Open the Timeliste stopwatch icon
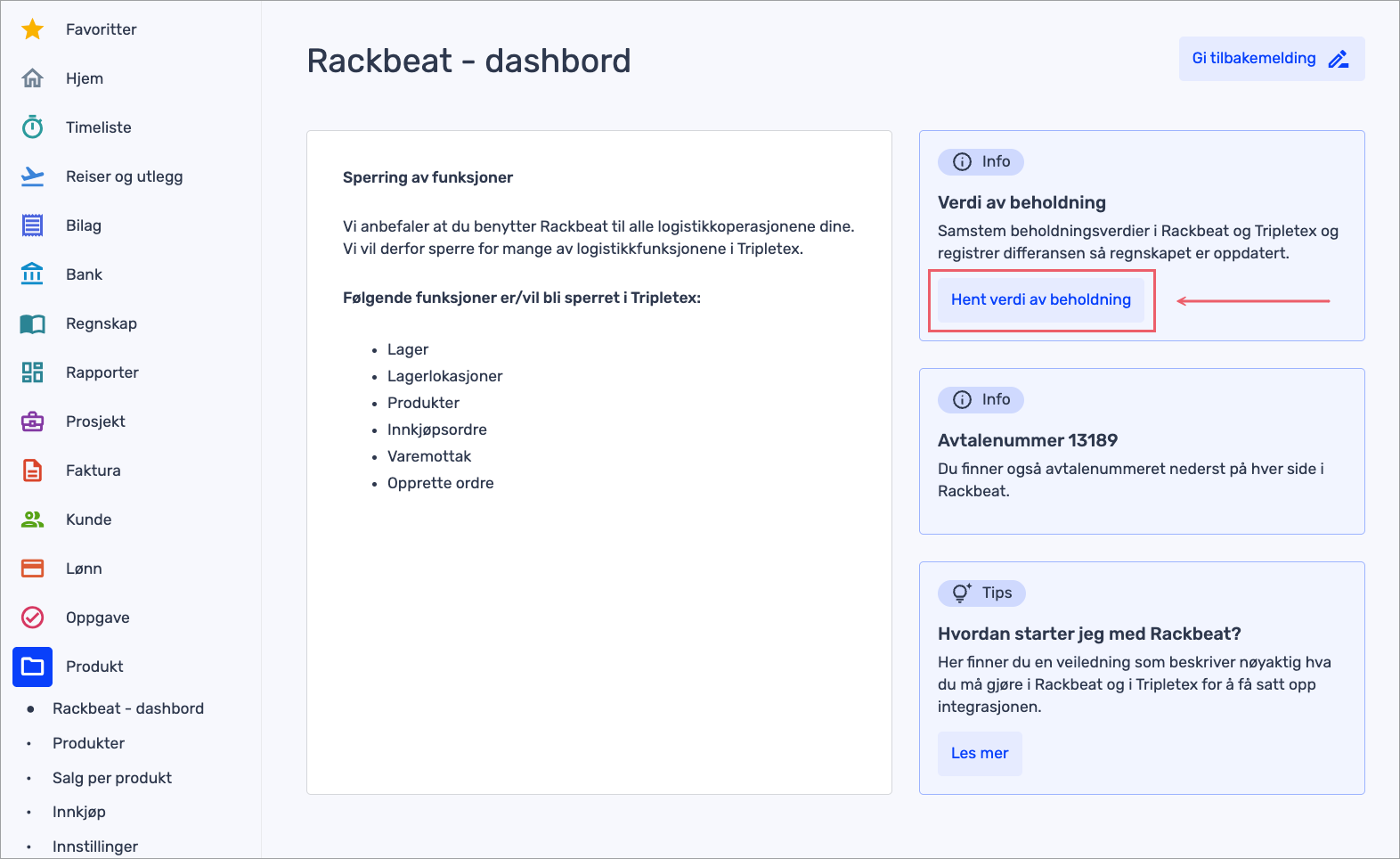Image resolution: width=1400 pixels, height=859 pixels. [33, 127]
